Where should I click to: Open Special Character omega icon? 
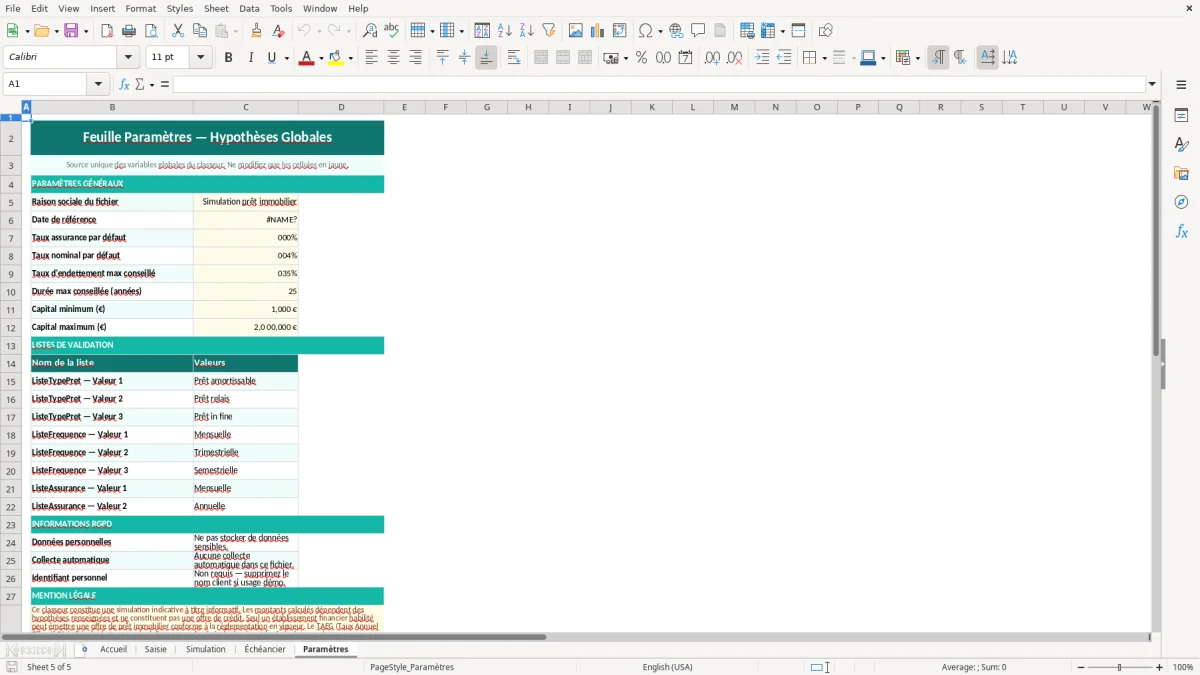[x=646, y=31]
